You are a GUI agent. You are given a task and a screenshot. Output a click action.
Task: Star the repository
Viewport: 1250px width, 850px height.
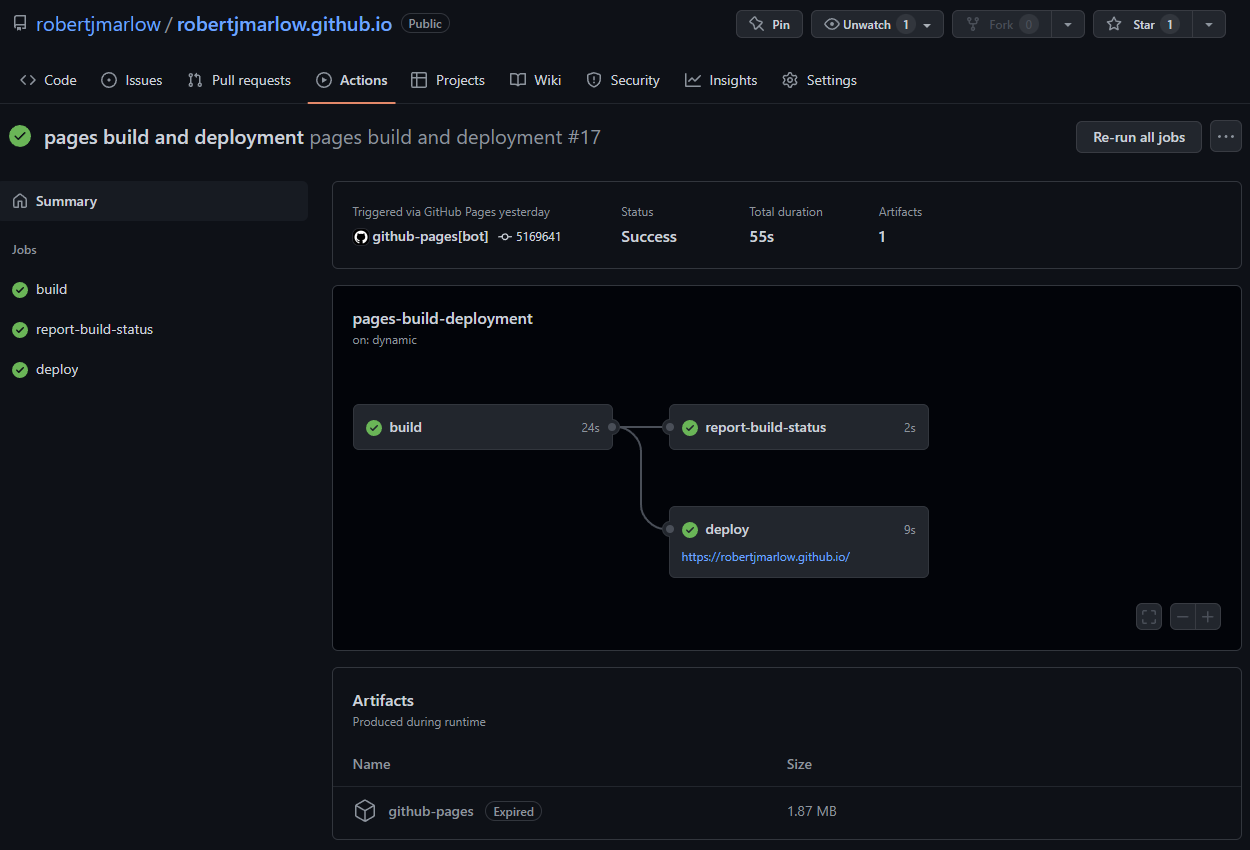coord(1142,24)
